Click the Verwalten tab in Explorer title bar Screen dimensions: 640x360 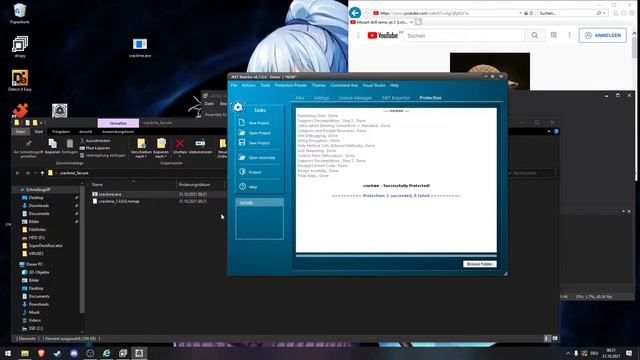118,123
